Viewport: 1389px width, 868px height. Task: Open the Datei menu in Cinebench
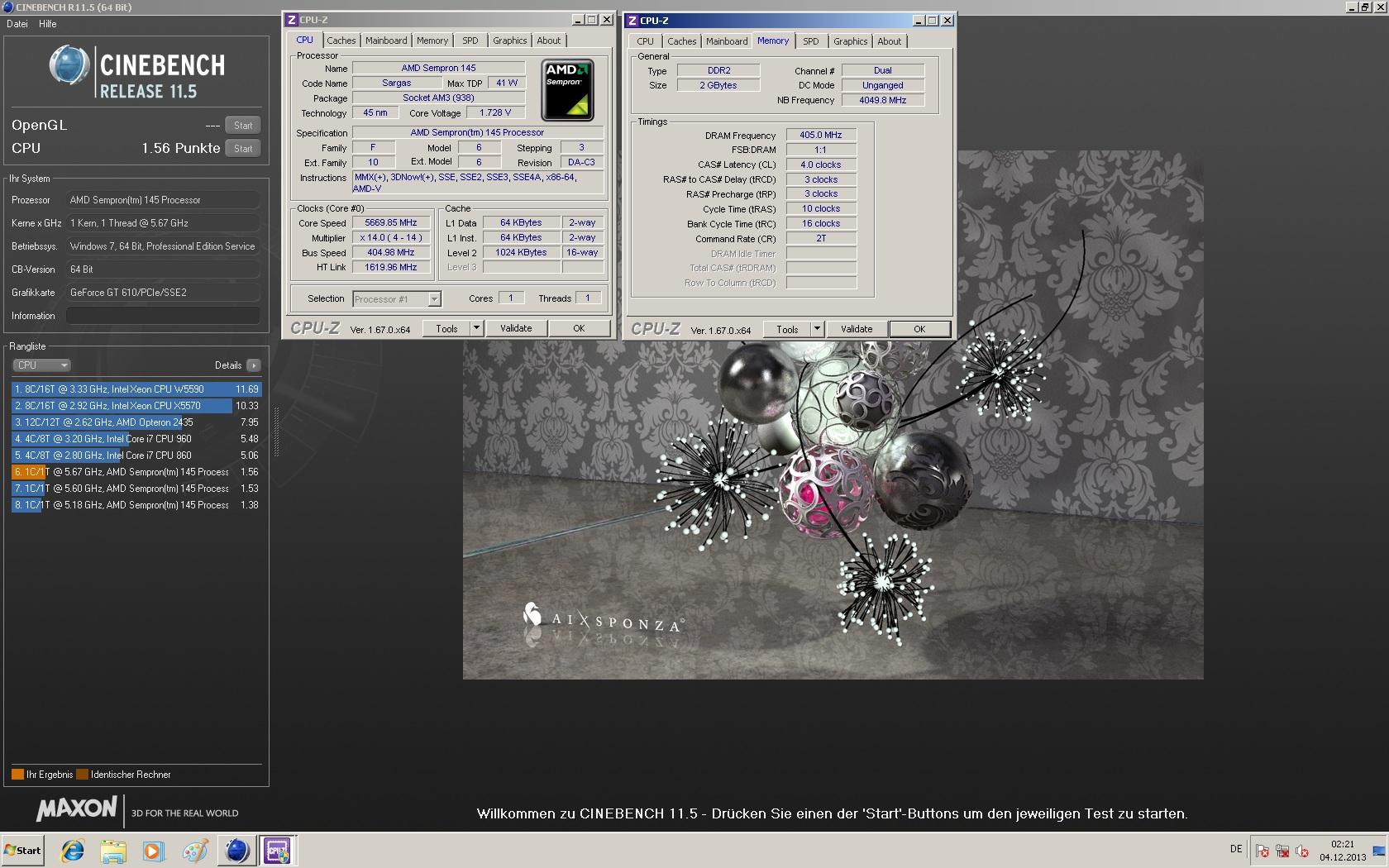click(x=17, y=24)
